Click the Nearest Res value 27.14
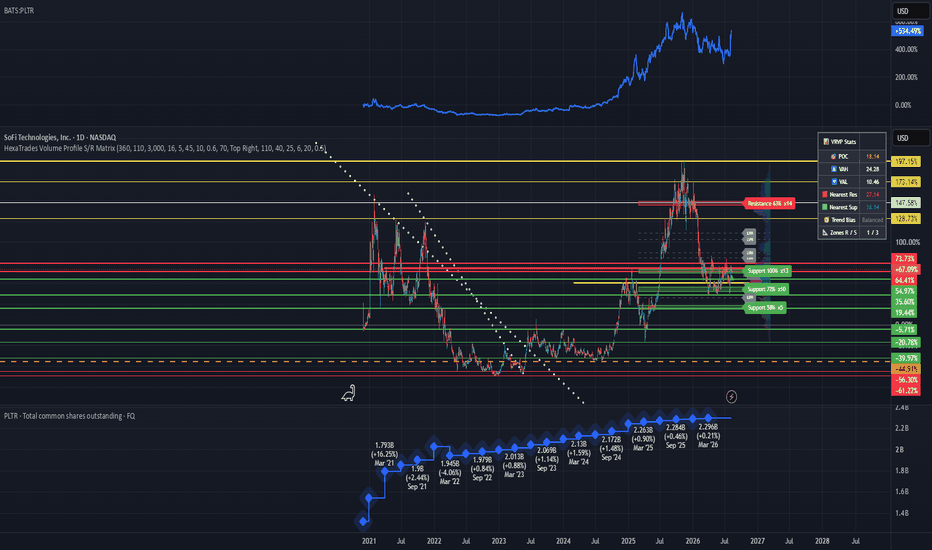Screen dimensions: 932x550 [x=872, y=194]
